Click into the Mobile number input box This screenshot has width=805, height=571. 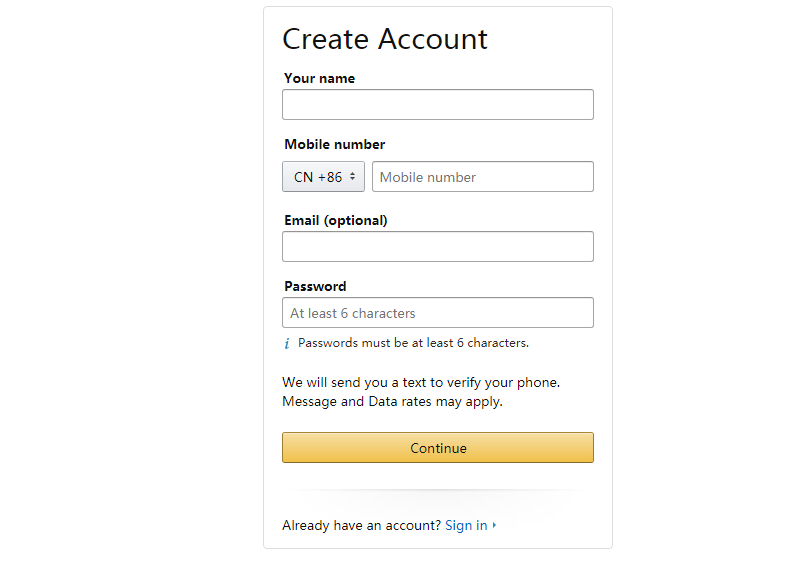click(482, 177)
